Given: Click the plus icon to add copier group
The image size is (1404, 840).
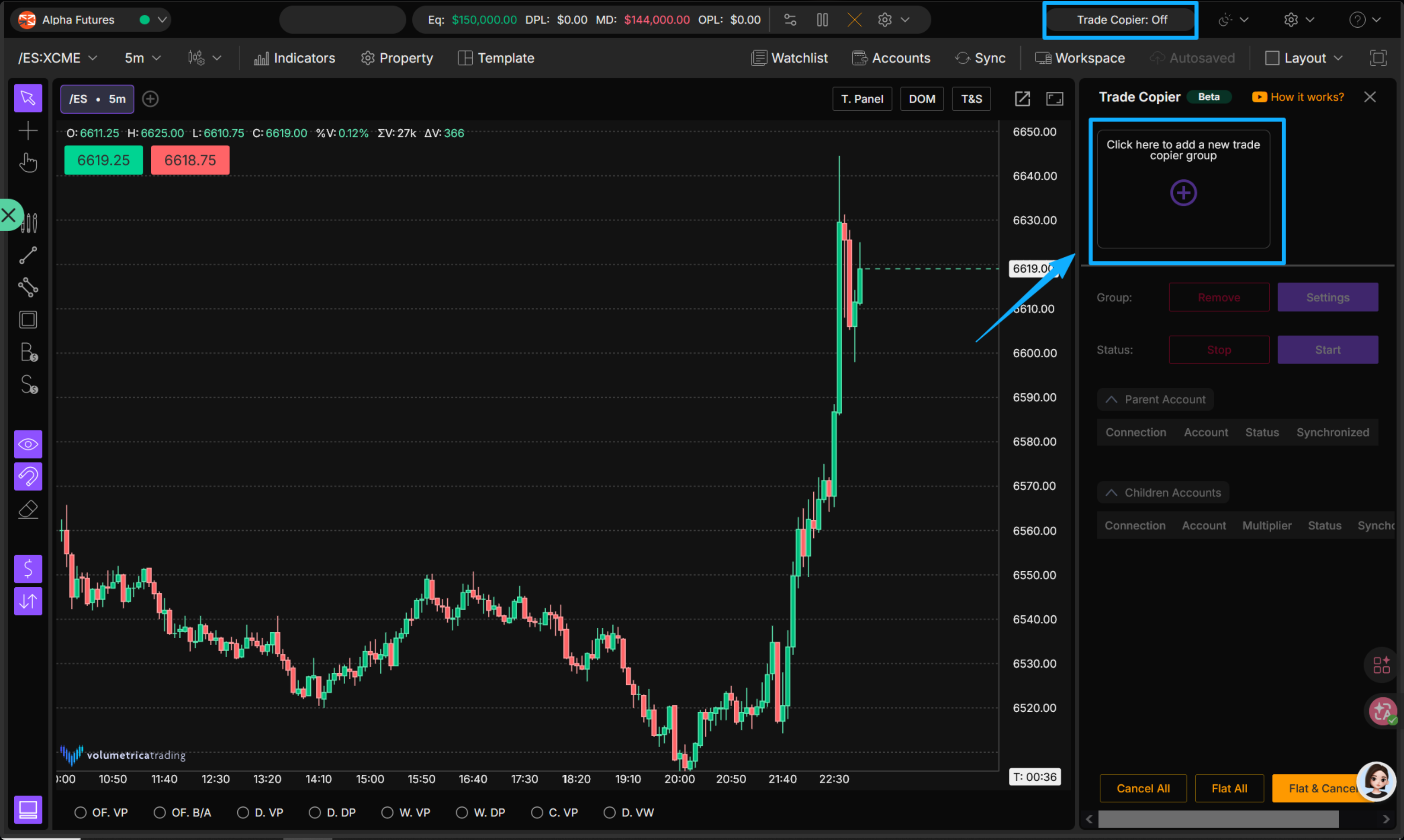Looking at the screenshot, I should [1183, 193].
